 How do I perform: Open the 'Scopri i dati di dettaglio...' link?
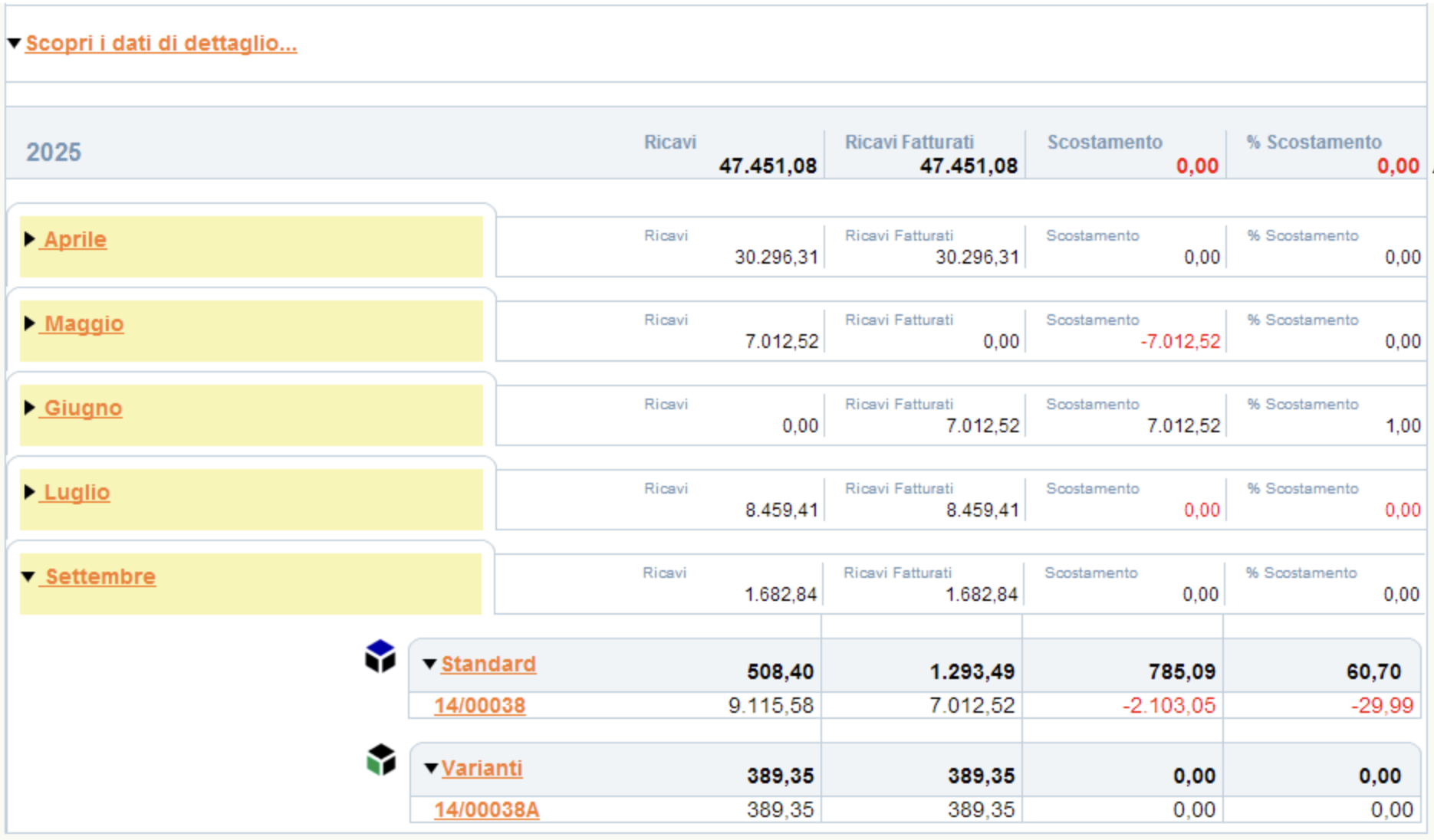(x=161, y=43)
